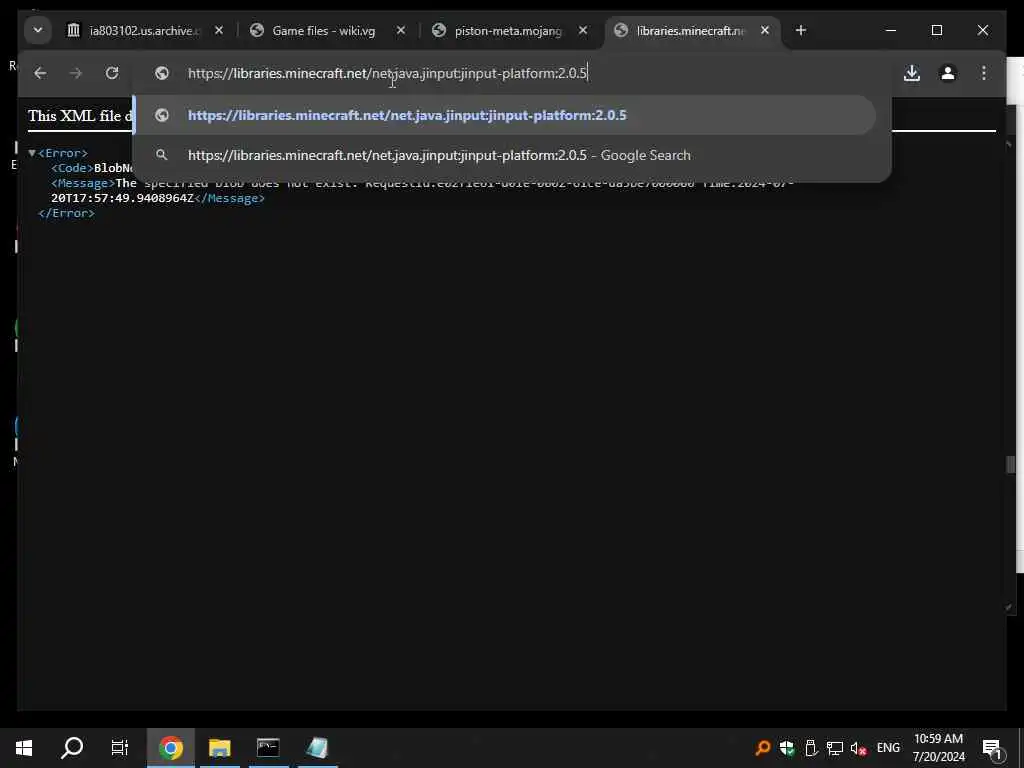Open the network status tray icon

pyautogui.click(x=834, y=748)
